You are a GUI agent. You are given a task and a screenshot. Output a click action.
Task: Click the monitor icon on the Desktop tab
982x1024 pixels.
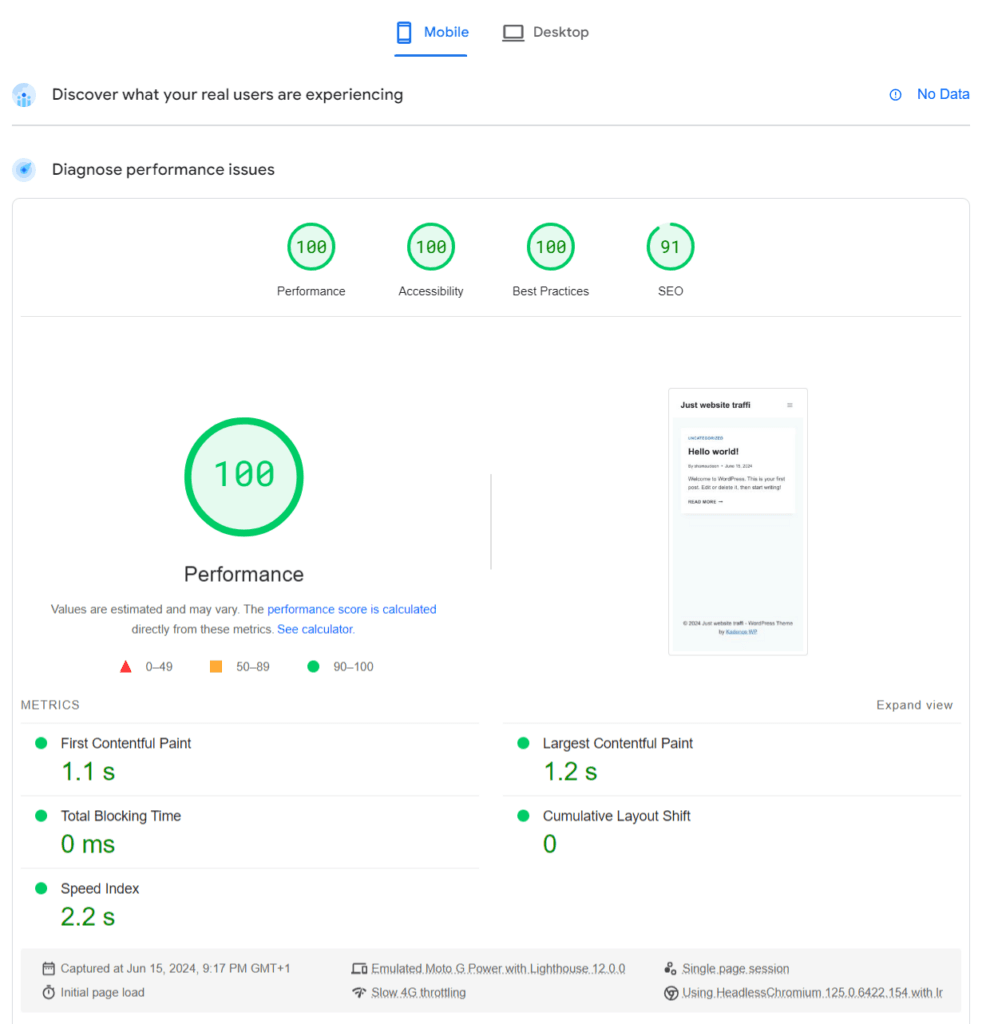512,32
